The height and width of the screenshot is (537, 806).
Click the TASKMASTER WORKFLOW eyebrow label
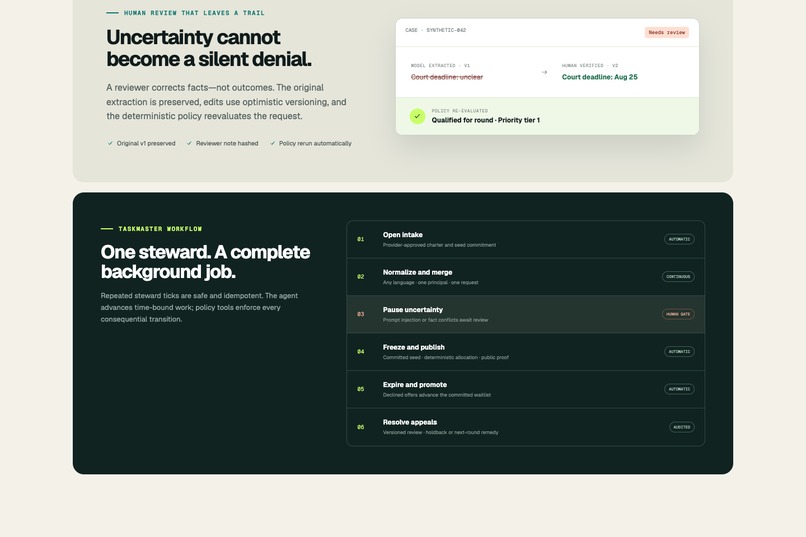click(160, 229)
